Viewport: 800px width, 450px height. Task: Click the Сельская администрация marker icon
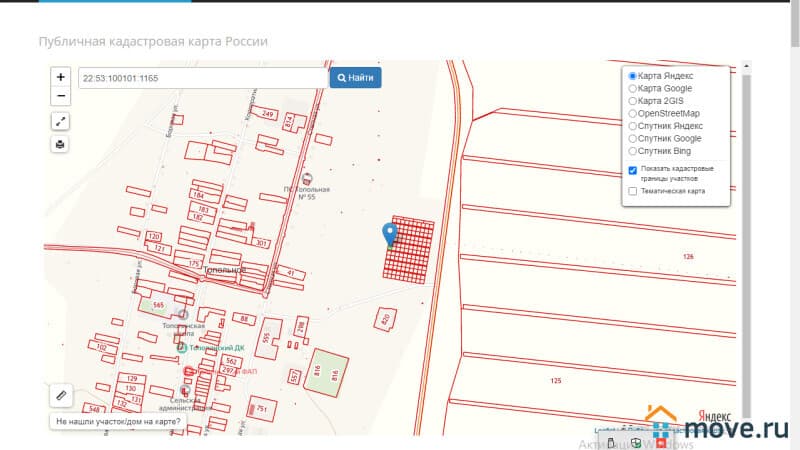[185, 391]
